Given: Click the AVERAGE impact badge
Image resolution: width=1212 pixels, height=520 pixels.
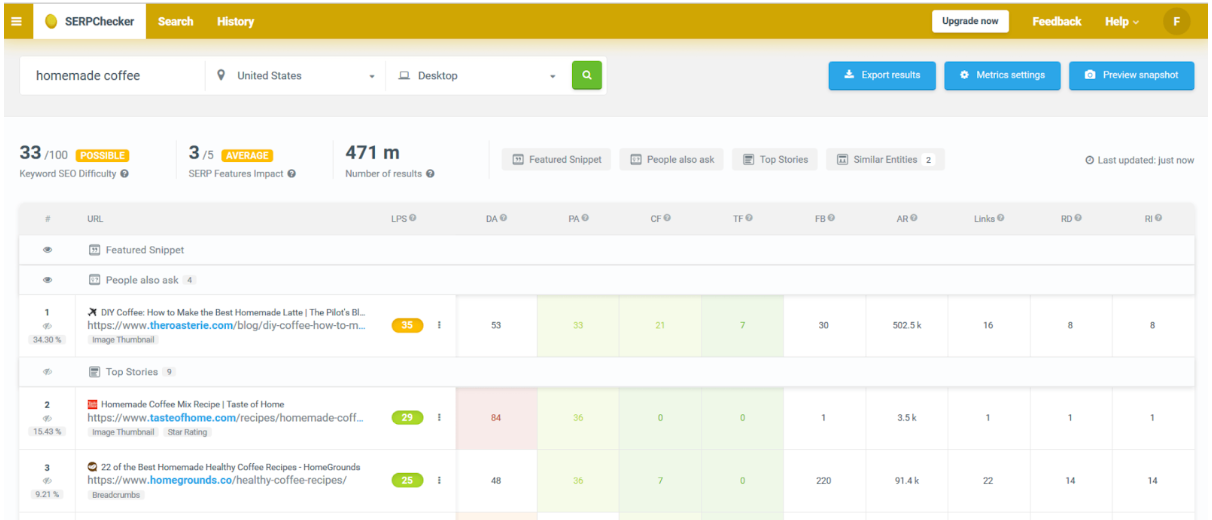Looking at the screenshot, I should pos(247,155).
